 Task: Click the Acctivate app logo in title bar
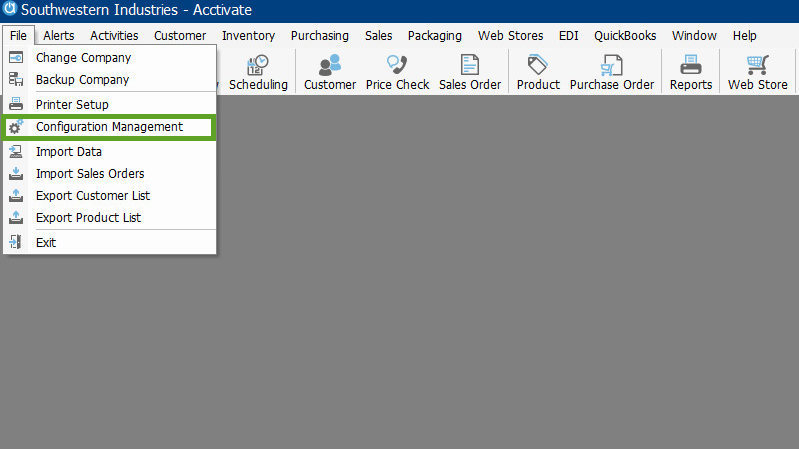10,9
